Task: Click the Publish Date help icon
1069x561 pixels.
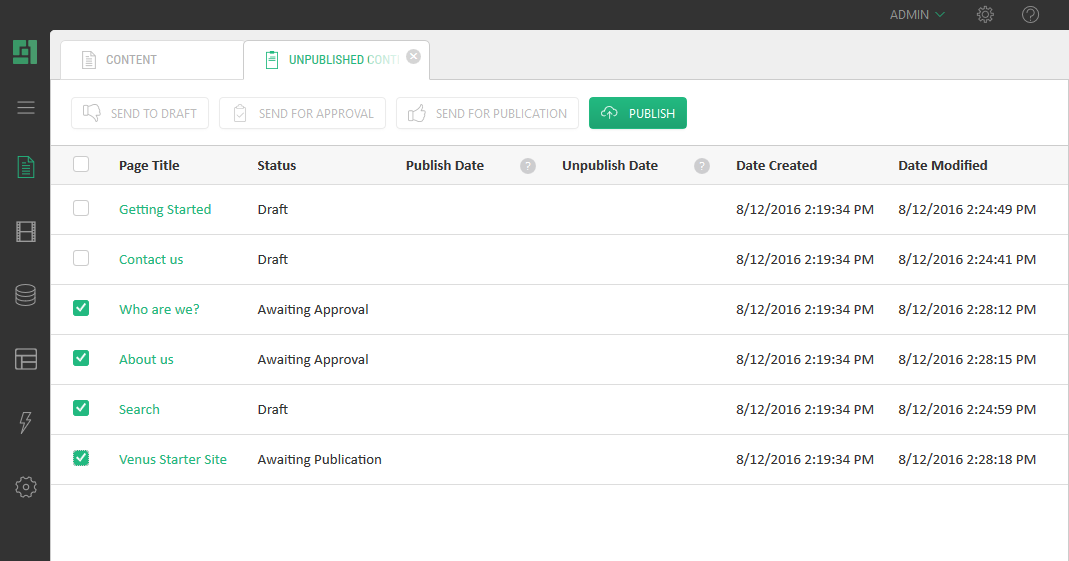Action: click(x=528, y=166)
